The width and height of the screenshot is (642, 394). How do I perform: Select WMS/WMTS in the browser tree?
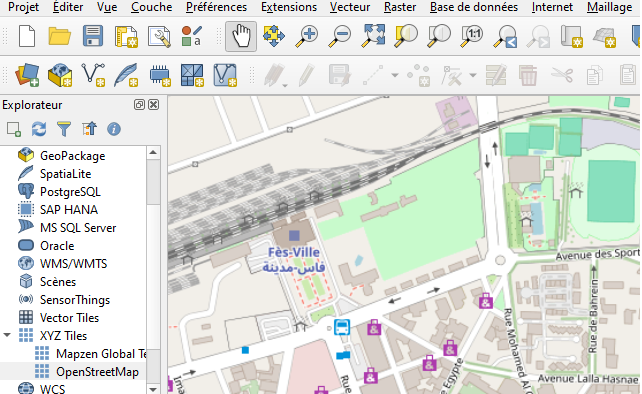point(73,263)
